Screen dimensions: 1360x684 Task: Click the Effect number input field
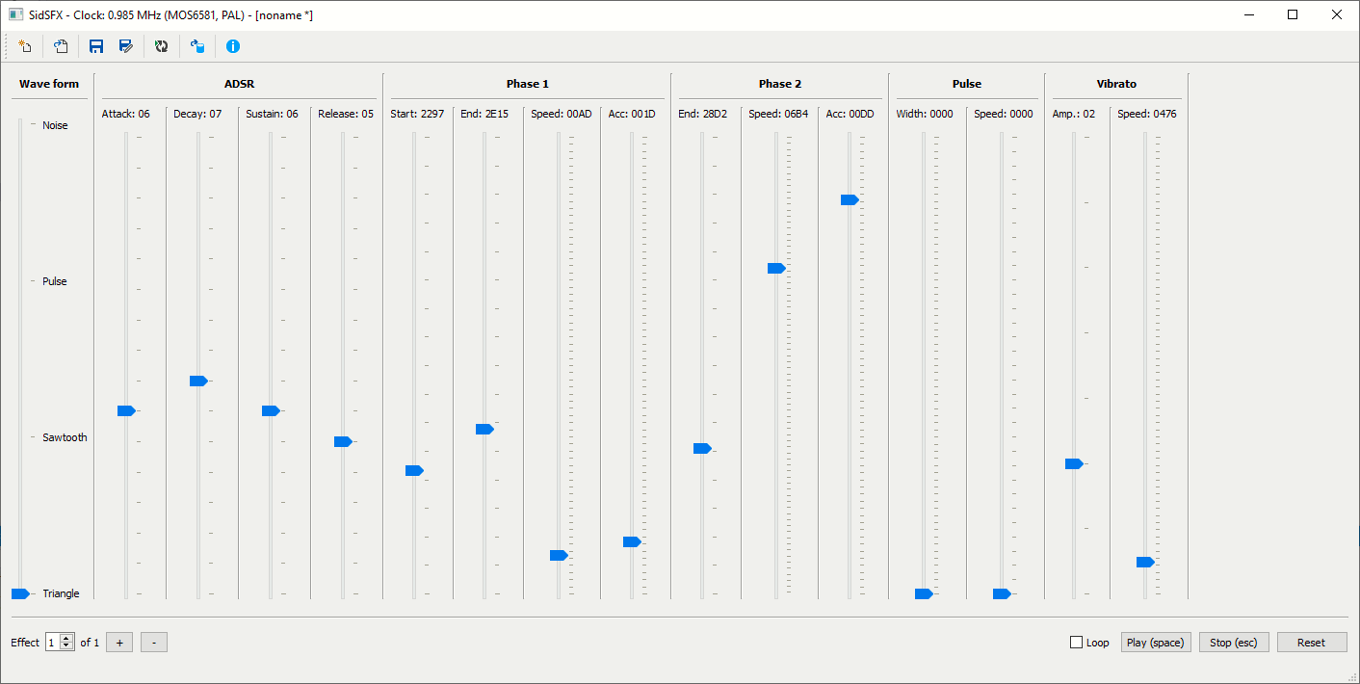pos(53,642)
